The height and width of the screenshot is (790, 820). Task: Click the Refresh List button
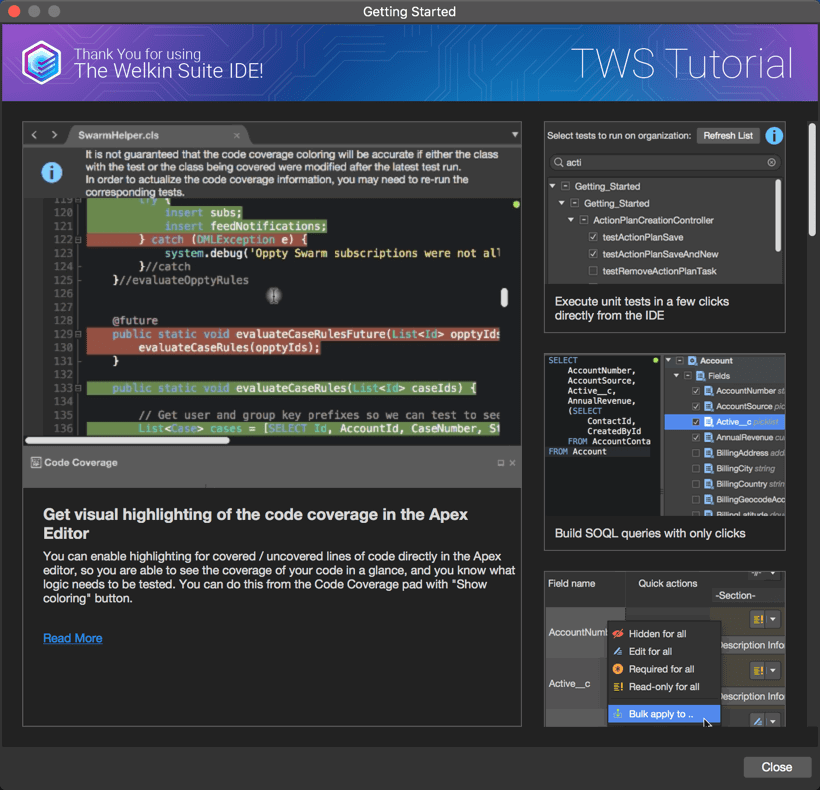pyautogui.click(x=728, y=136)
